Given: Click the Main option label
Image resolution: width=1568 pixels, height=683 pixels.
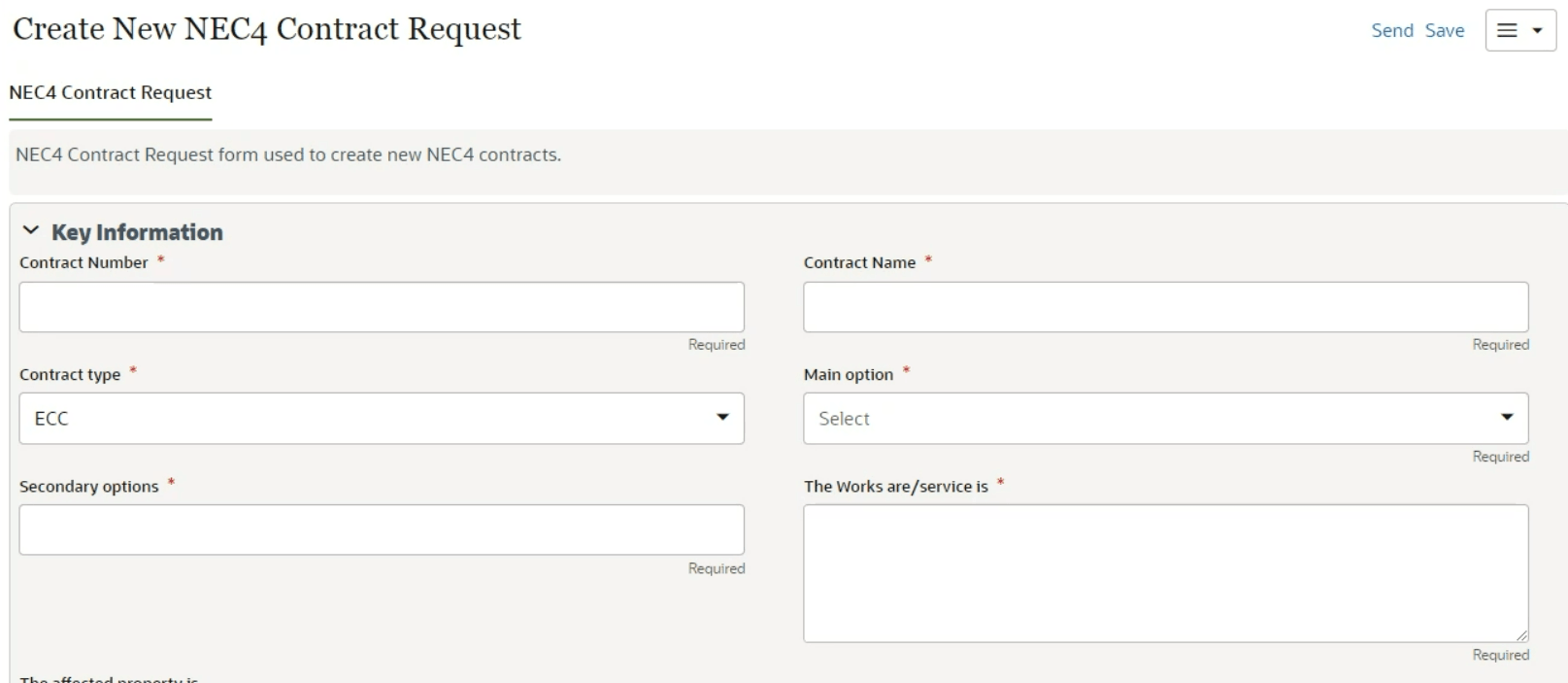Looking at the screenshot, I should tap(848, 374).
